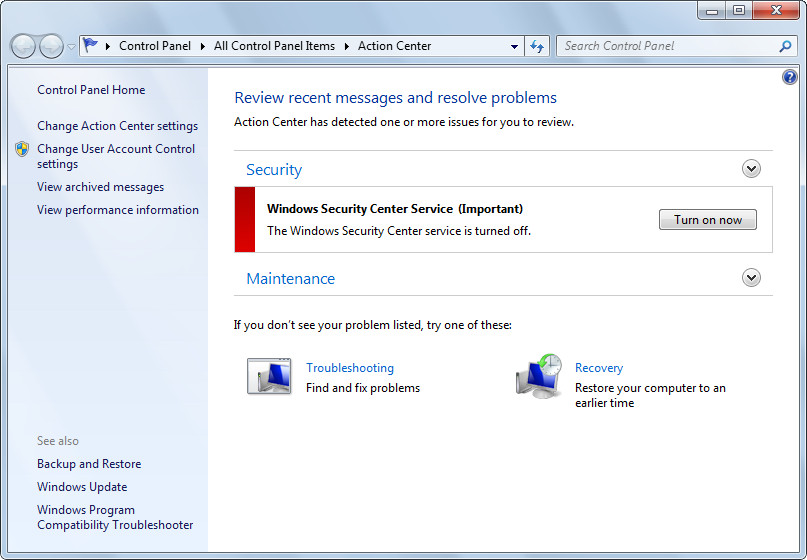Open the Recovery link
This screenshot has width=807, height=560.
click(599, 368)
